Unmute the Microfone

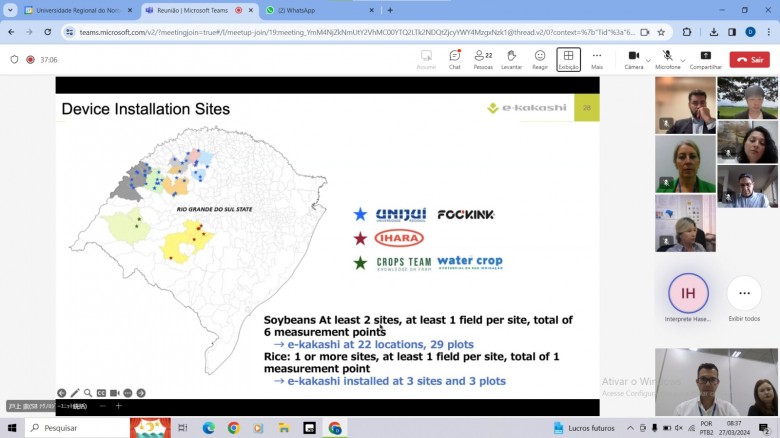pyautogui.click(x=667, y=57)
